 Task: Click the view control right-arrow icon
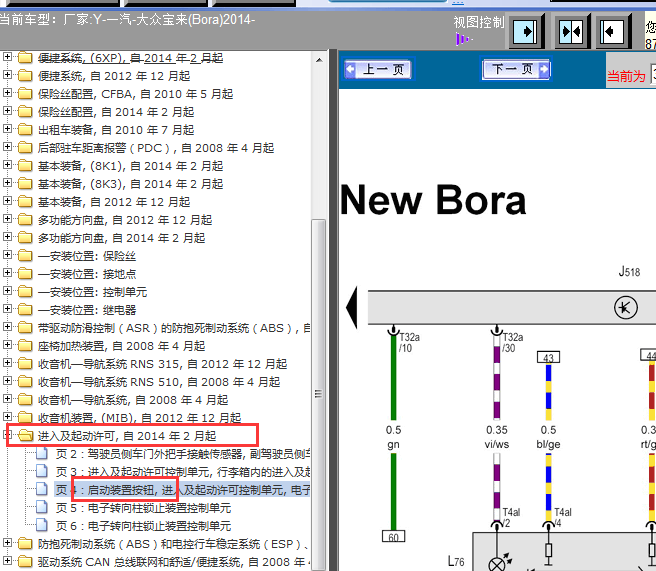coord(525,31)
